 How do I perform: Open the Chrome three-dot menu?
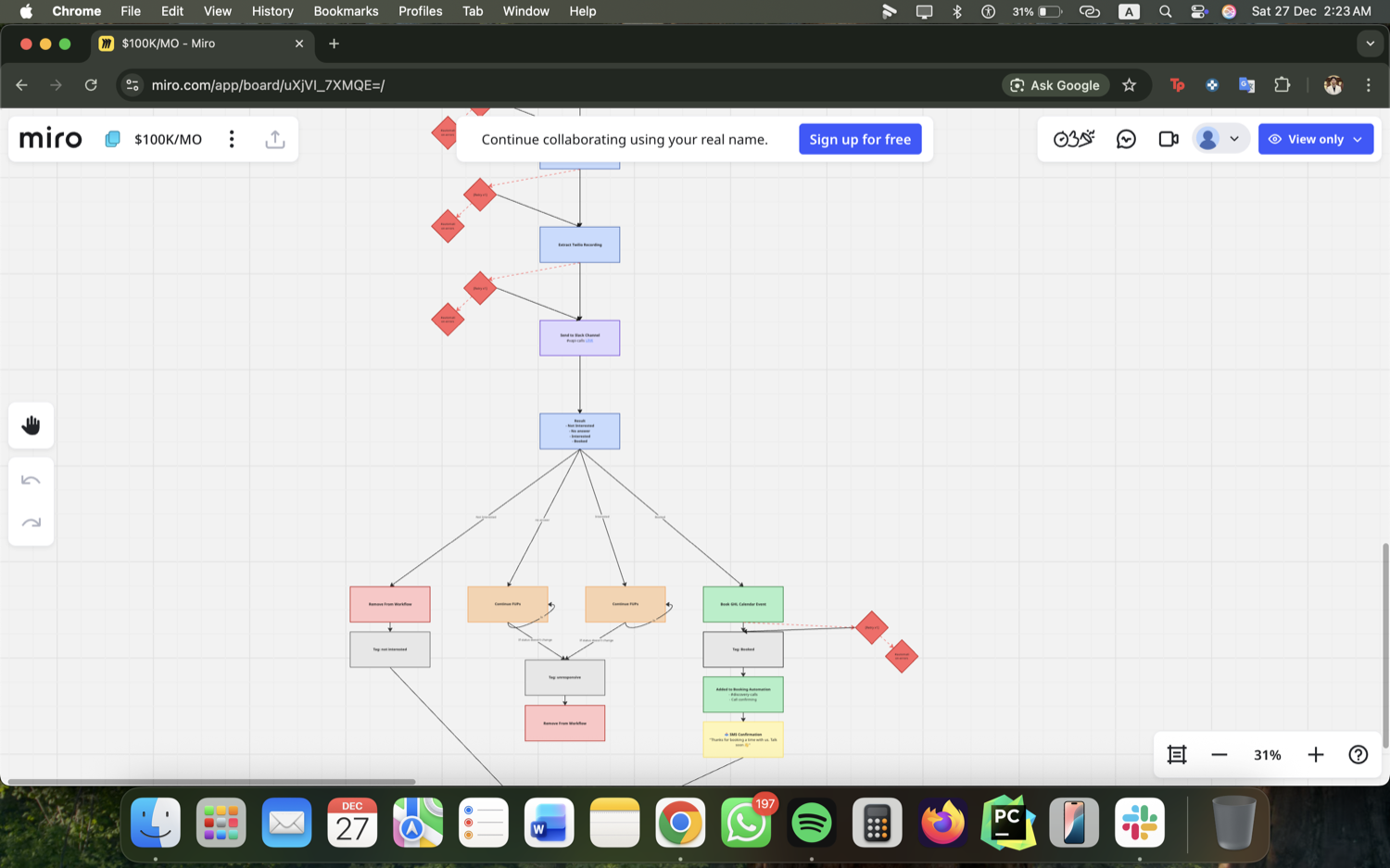(x=1369, y=85)
